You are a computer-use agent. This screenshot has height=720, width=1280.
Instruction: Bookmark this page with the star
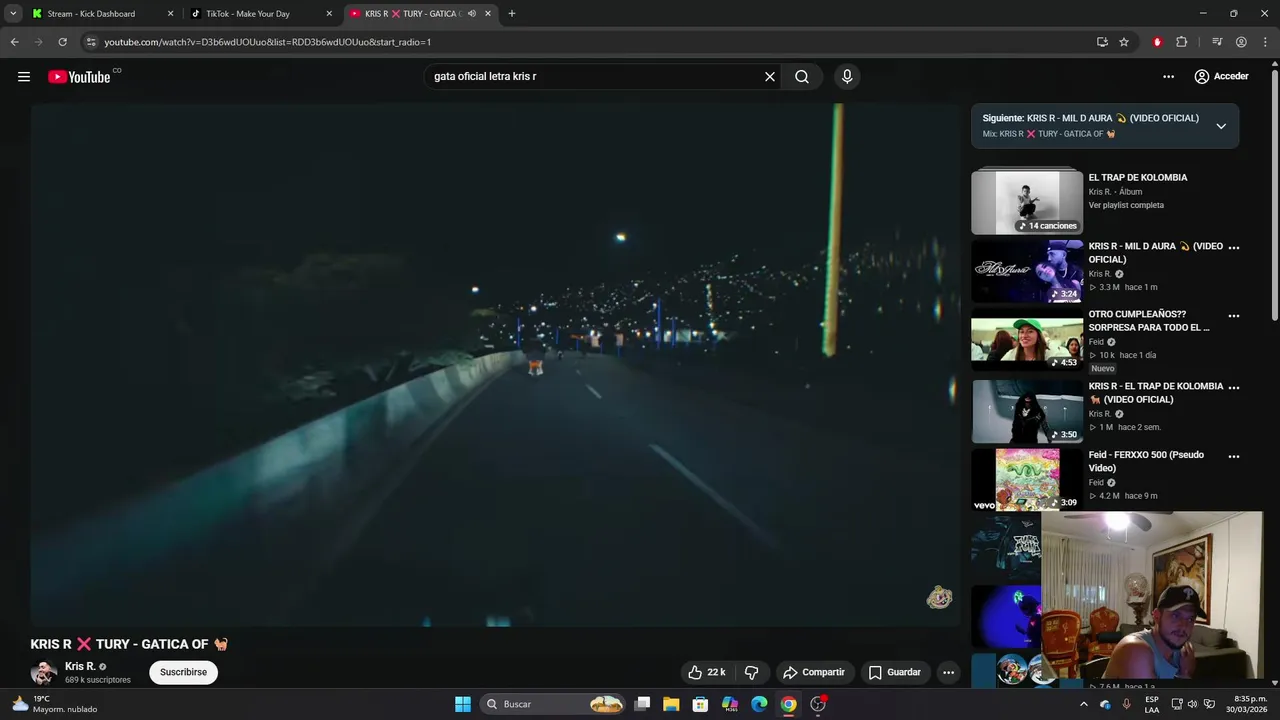pos(1124,42)
